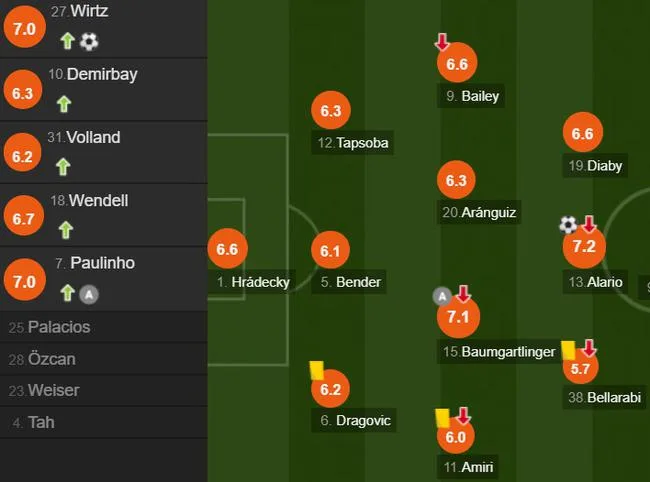650x482 pixels.
Task: Click the goal ball icon under Wirtz
Action: [x=89, y=41]
